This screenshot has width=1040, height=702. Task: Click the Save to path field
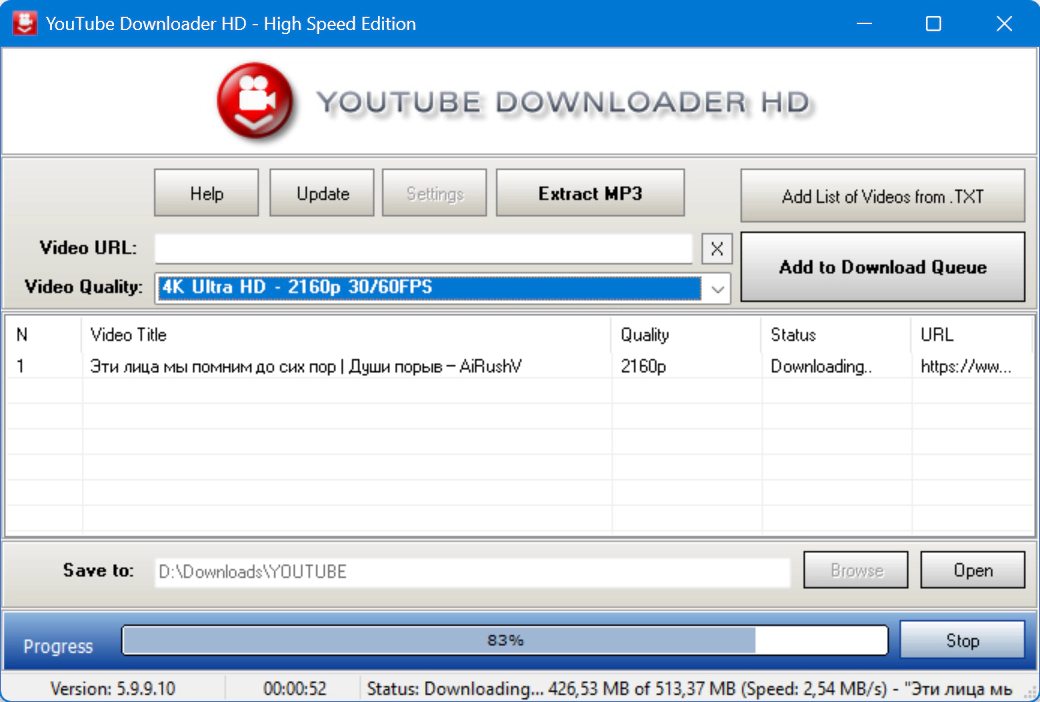(x=471, y=572)
